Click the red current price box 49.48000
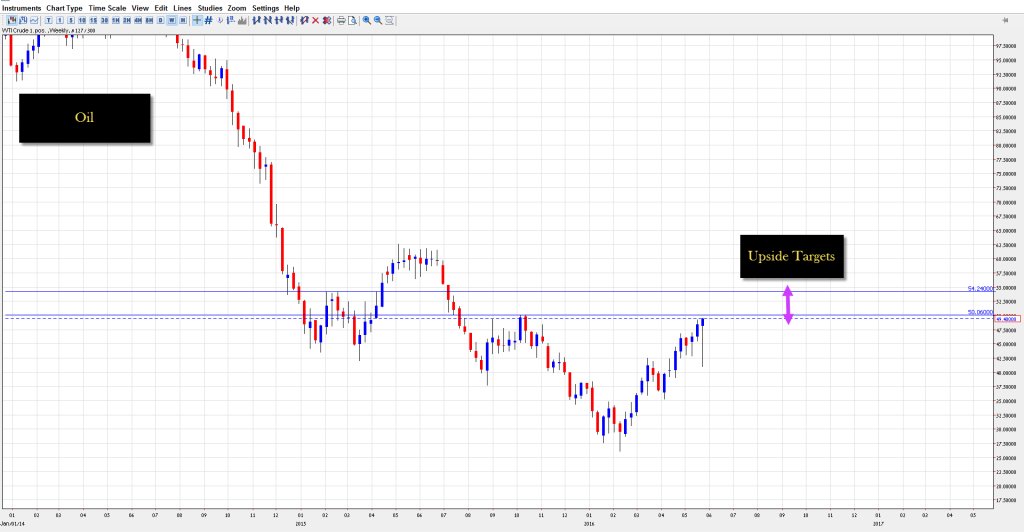This screenshot has height=532, width=1024. tap(1007, 319)
